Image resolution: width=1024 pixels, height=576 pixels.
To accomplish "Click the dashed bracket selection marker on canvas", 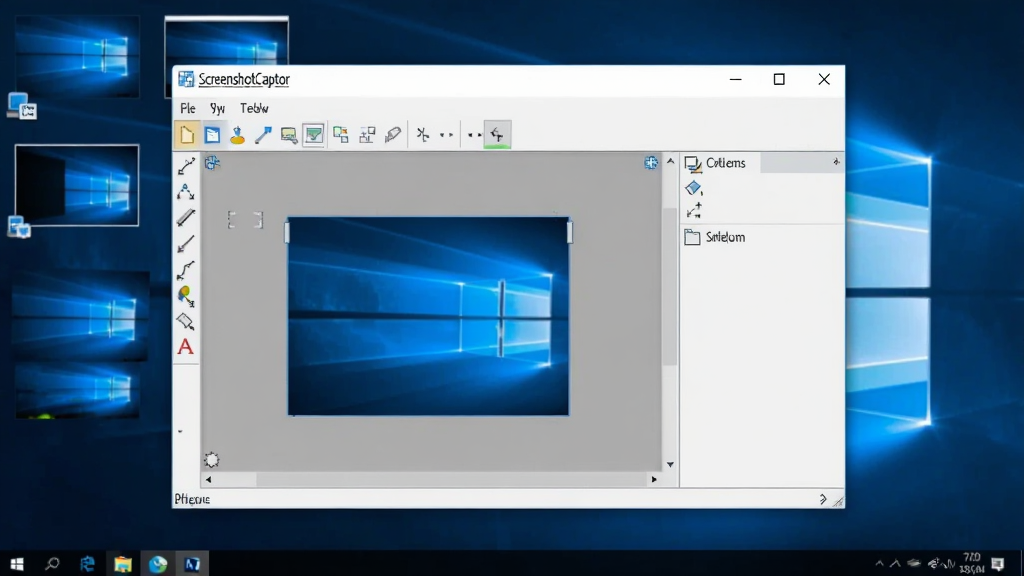I will tap(246, 220).
